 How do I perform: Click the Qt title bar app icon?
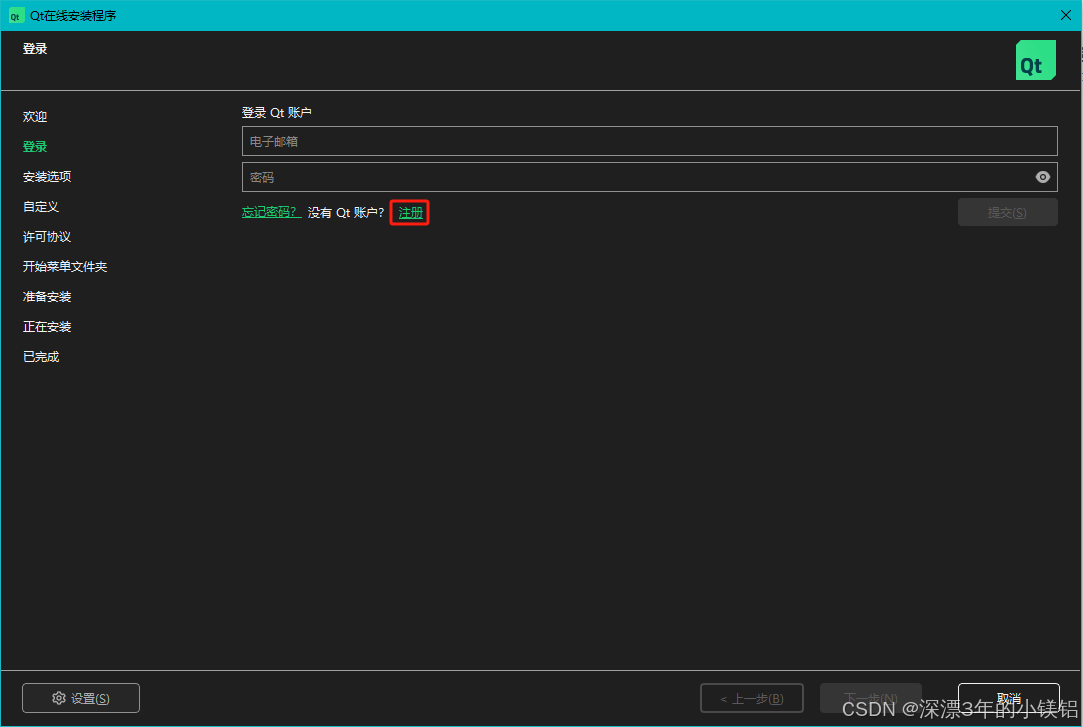coord(16,15)
